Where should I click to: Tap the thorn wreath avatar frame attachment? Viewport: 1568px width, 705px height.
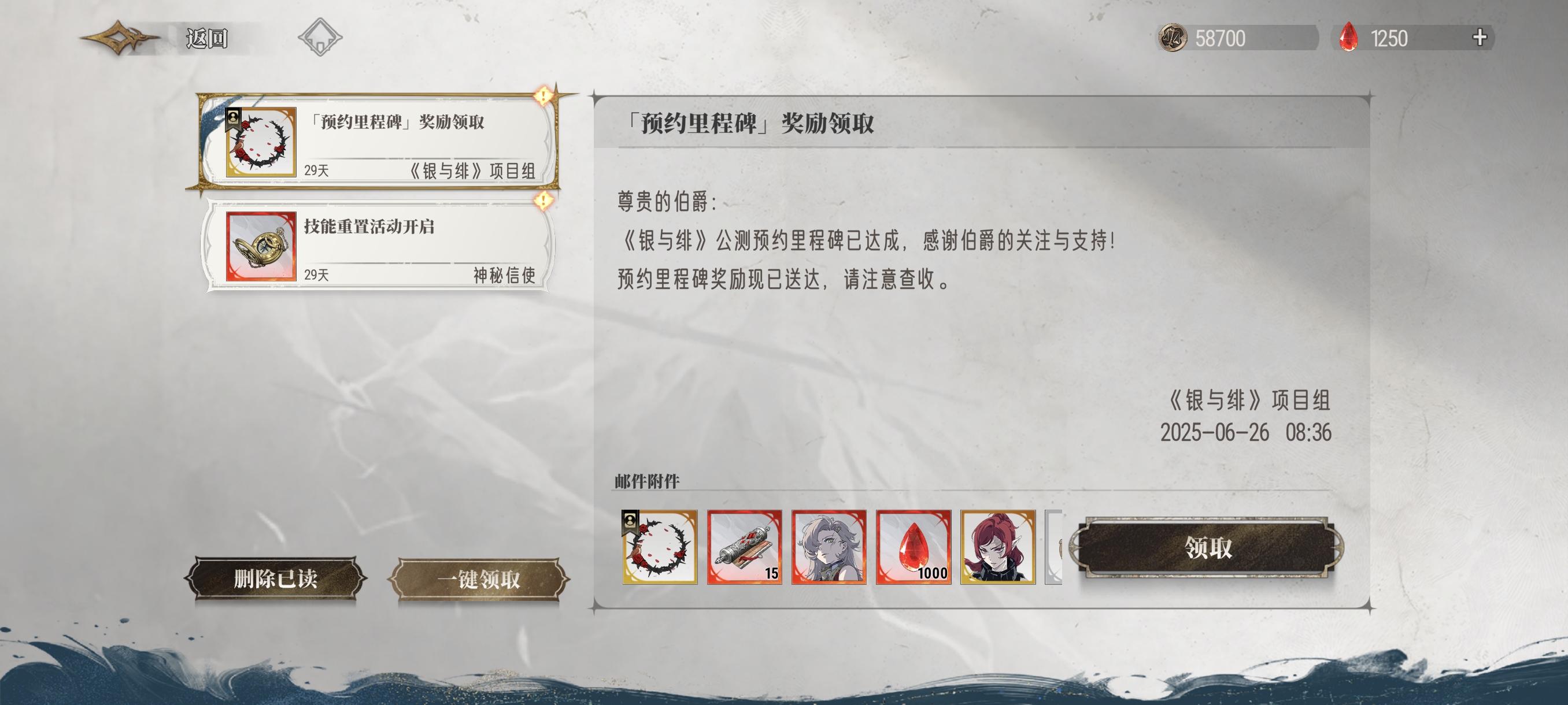(660, 547)
